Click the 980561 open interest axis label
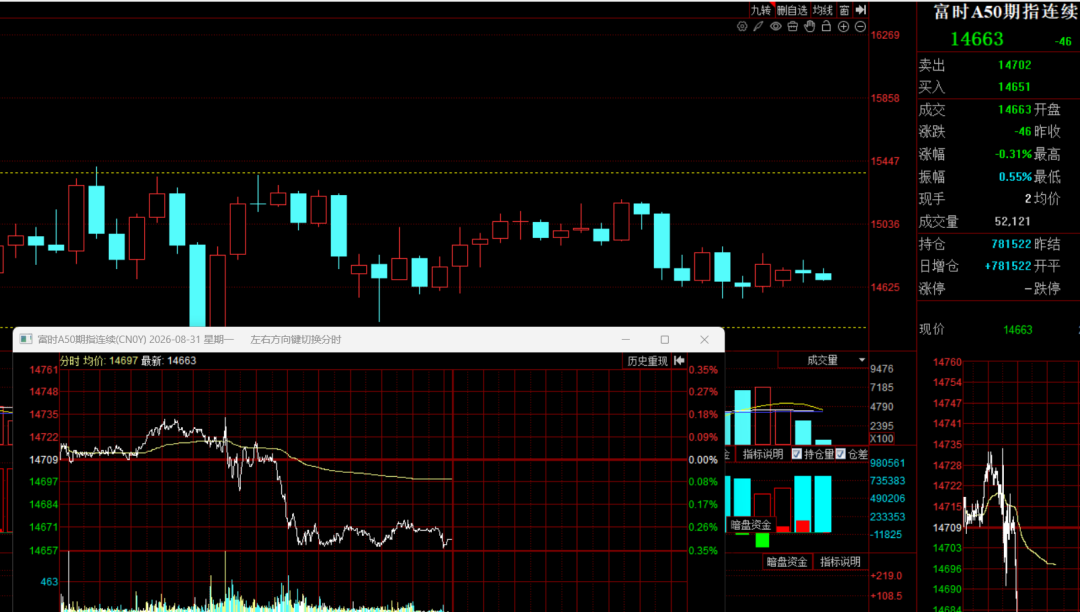Image resolution: width=1080 pixels, height=612 pixels. (887, 463)
